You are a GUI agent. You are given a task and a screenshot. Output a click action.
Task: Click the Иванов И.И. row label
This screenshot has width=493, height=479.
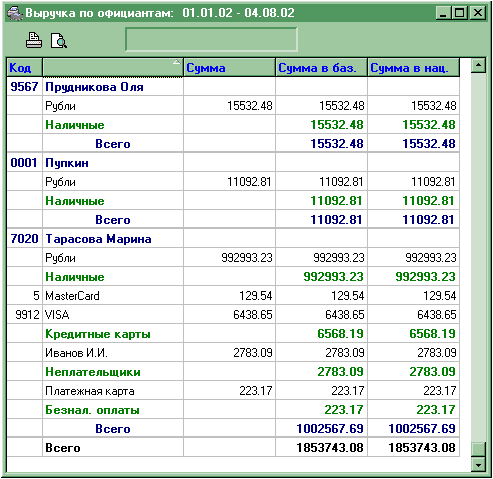[x=76, y=353]
